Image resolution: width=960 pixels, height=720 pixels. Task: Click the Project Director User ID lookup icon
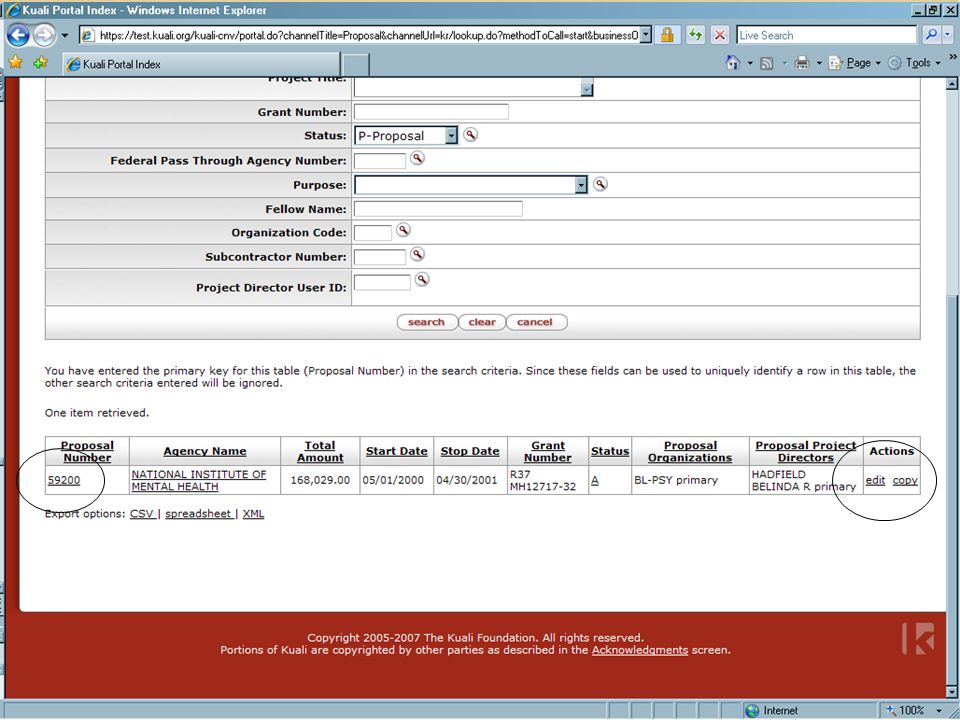coord(422,280)
